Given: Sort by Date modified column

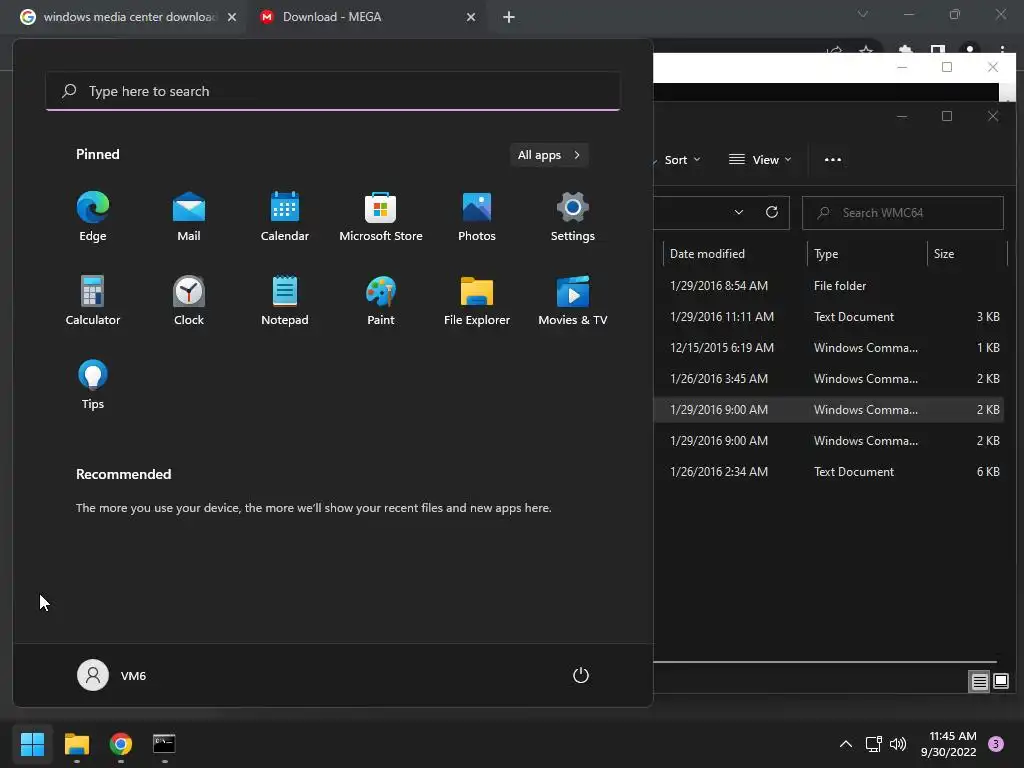Looking at the screenshot, I should (734, 253).
